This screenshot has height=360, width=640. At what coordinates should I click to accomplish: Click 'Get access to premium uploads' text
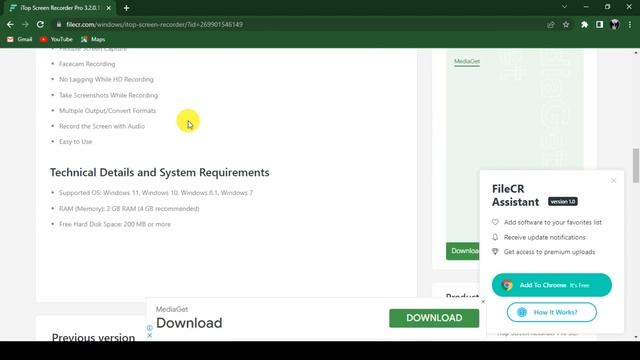coord(549,252)
